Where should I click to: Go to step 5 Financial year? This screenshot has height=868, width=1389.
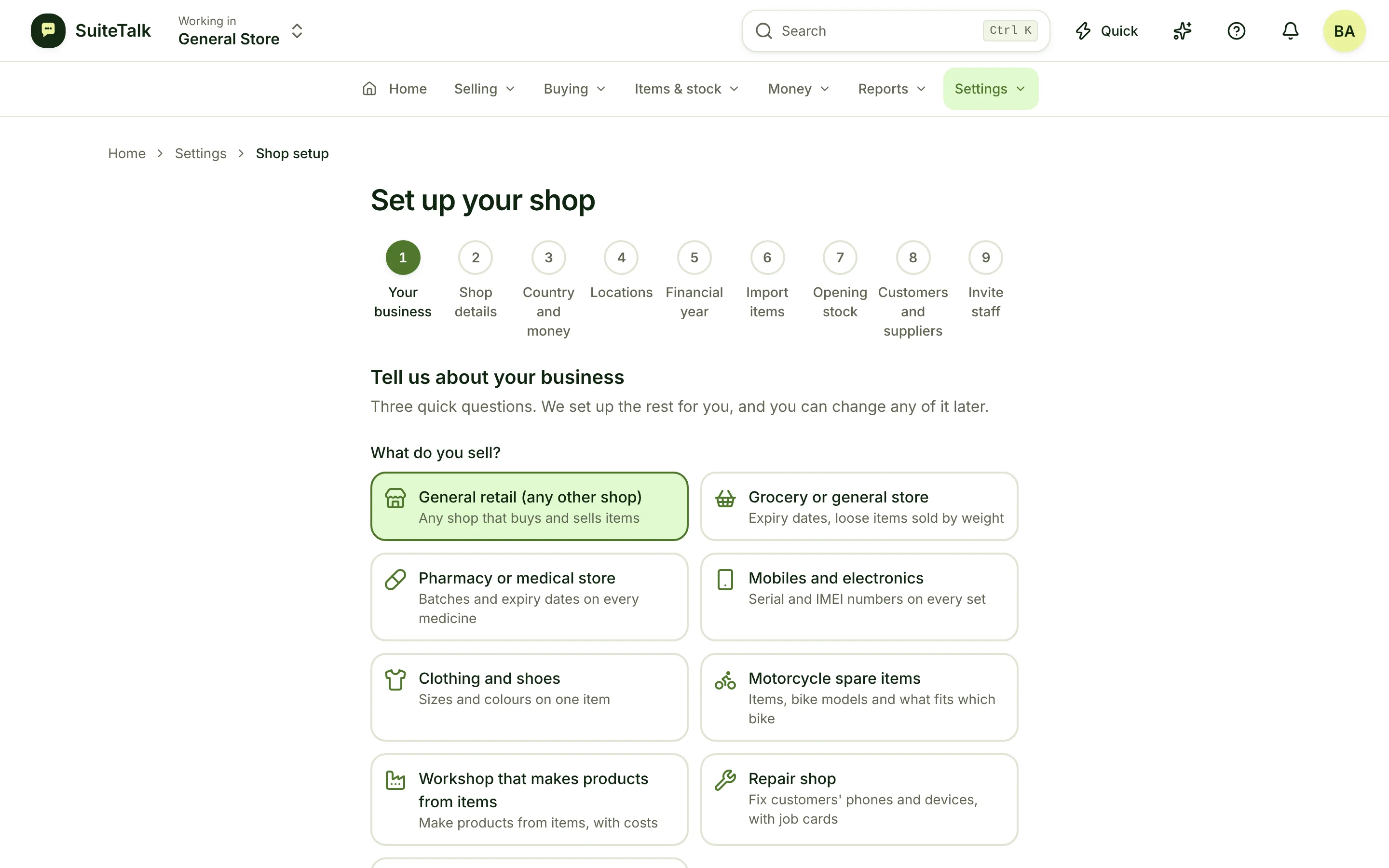click(694, 281)
